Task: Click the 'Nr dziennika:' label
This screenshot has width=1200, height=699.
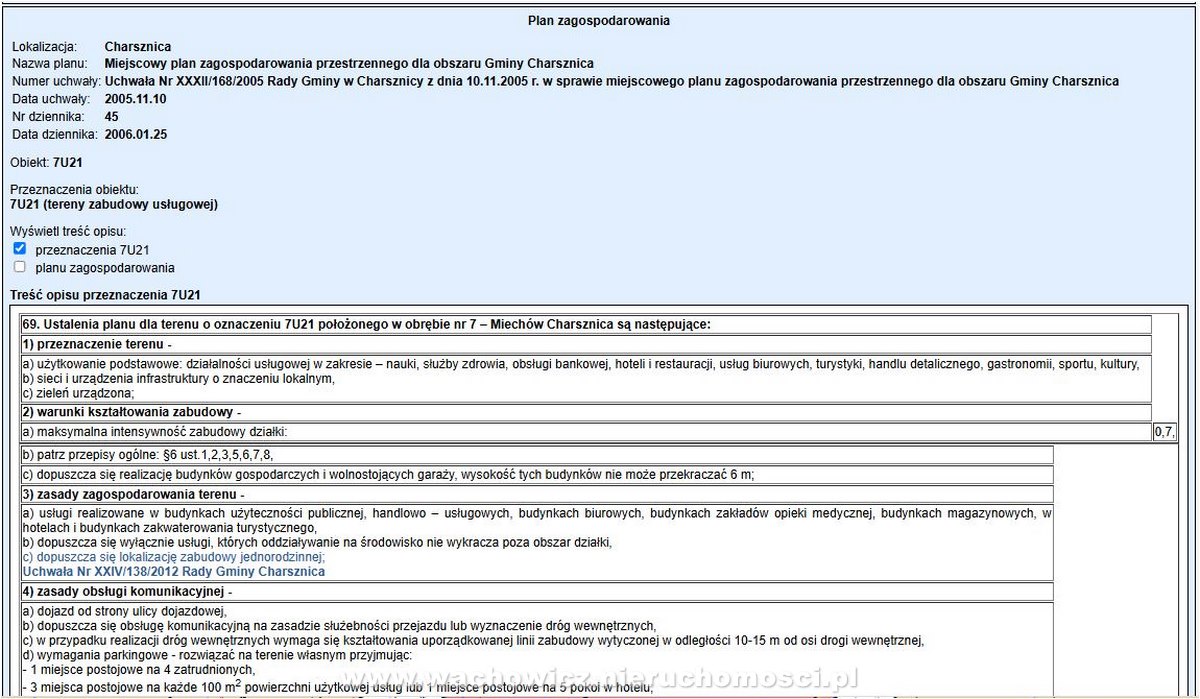Action: pyautogui.click(x=47, y=116)
